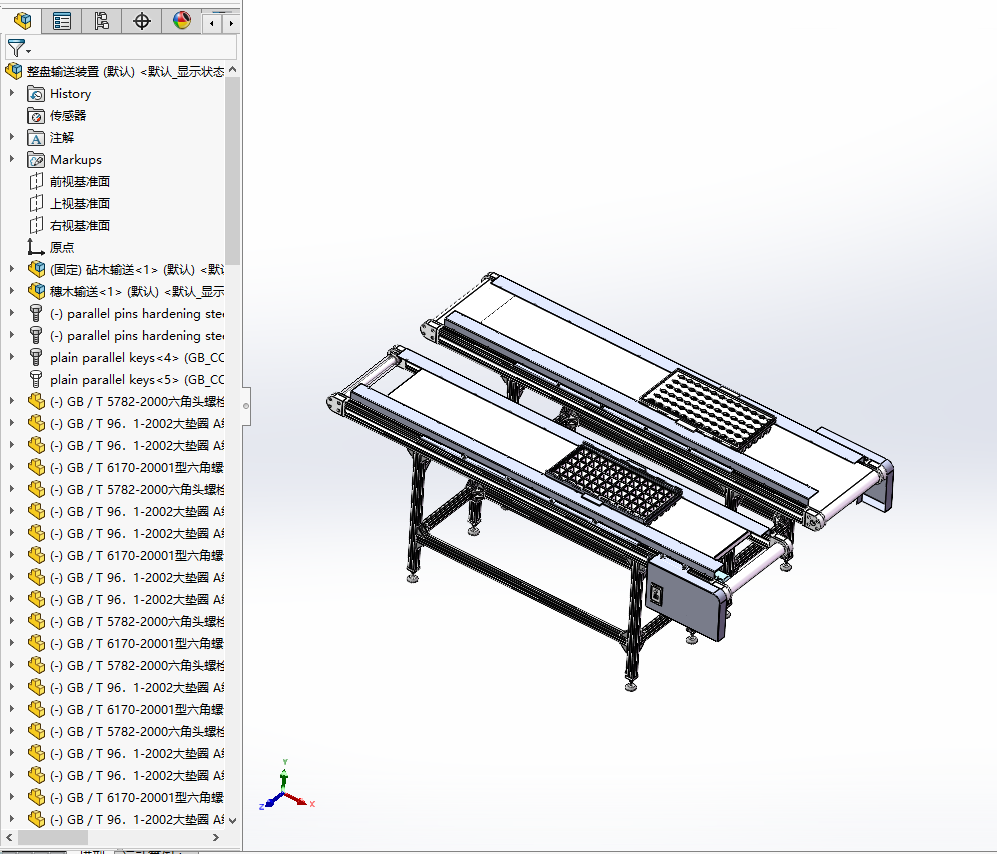Click the tree's vertical scrollbar down arrow
The height and width of the screenshot is (854, 997).
point(233,820)
